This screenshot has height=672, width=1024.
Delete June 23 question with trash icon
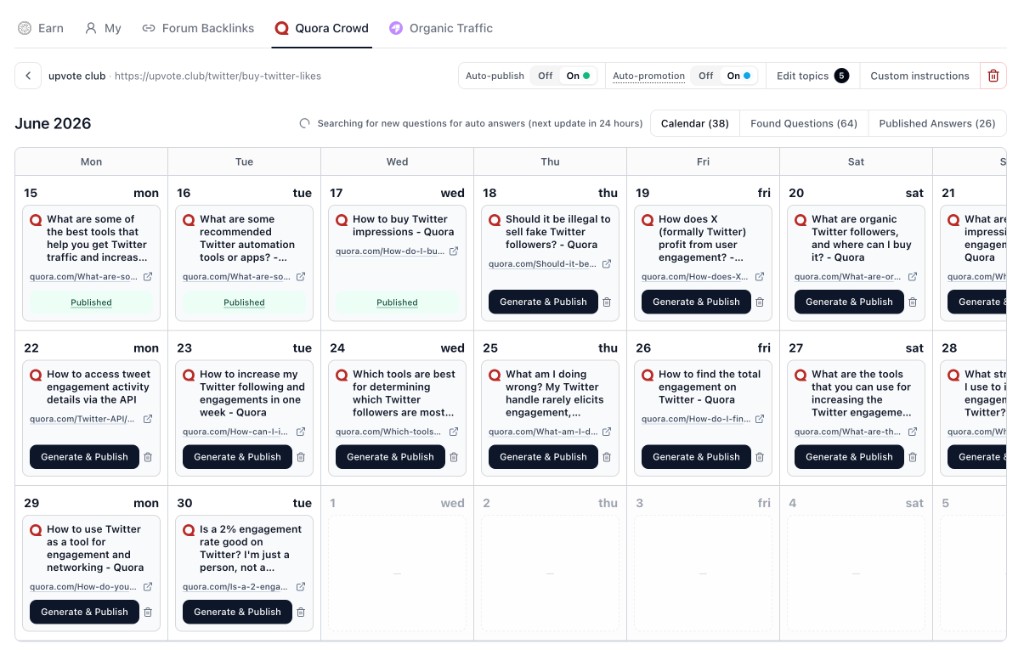click(x=300, y=457)
